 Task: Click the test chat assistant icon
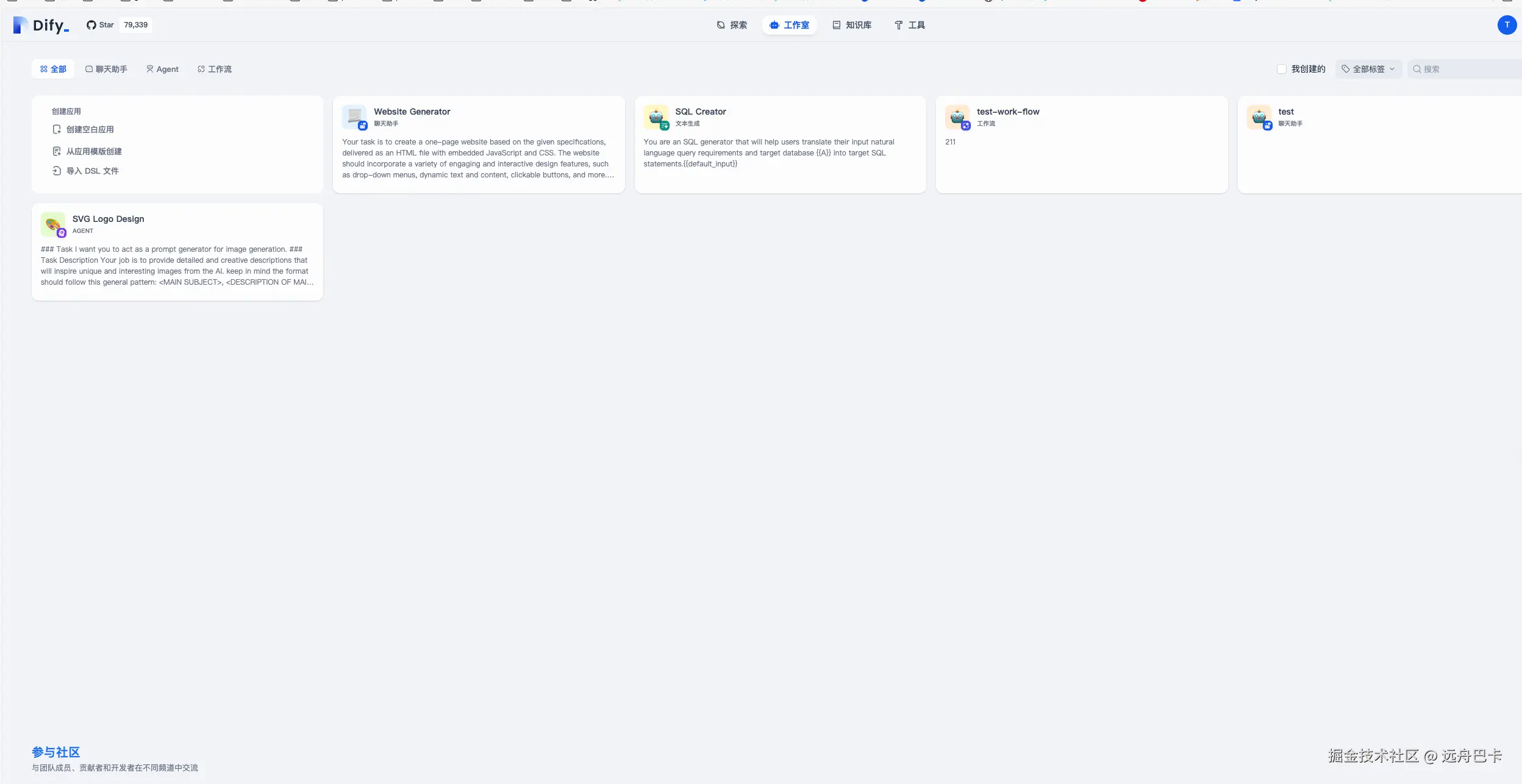[1259, 117]
